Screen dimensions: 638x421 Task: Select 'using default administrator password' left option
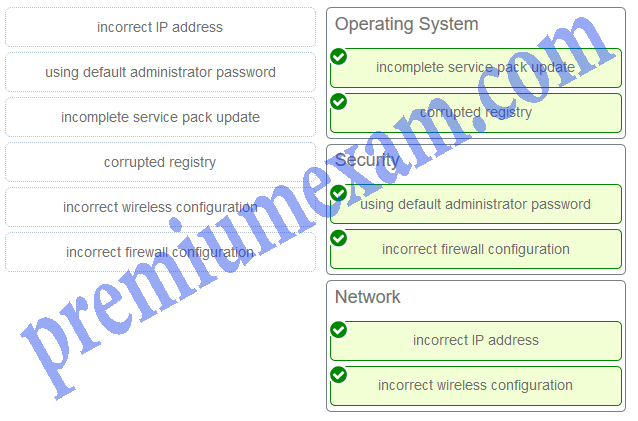click(160, 72)
